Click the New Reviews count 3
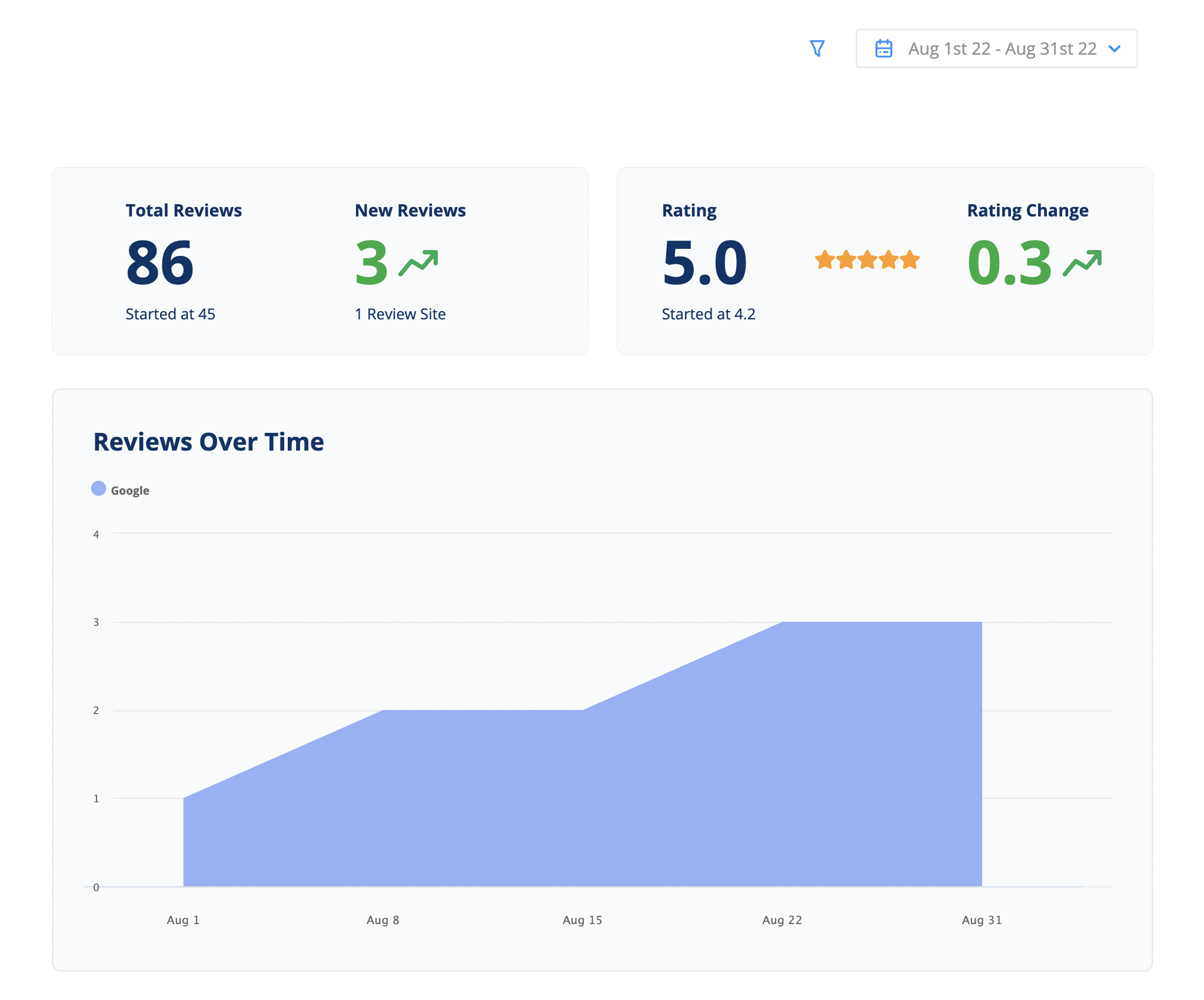This screenshot has height=1000, width=1204. [x=372, y=262]
